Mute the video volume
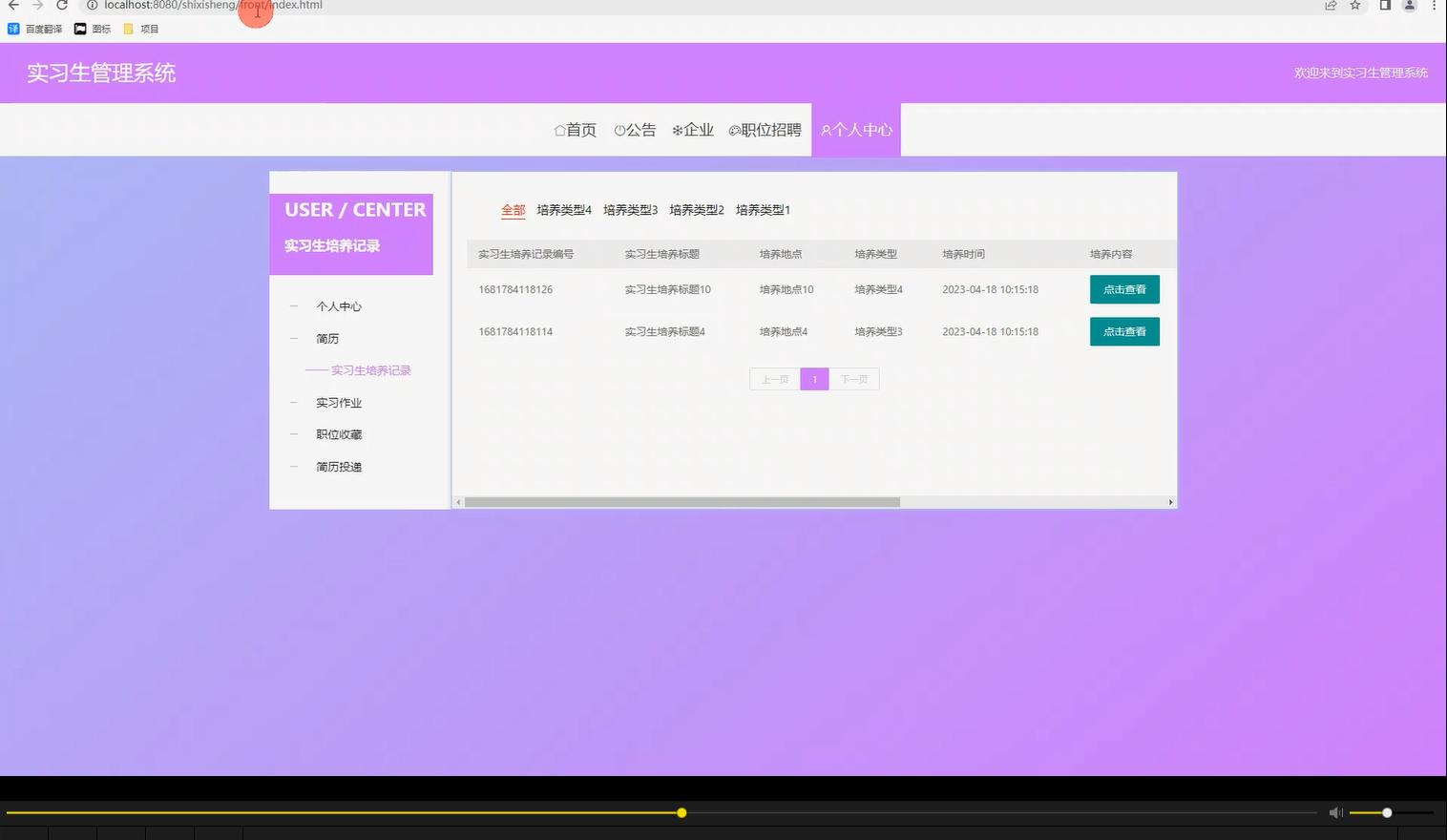The image size is (1447, 840). (1335, 812)
